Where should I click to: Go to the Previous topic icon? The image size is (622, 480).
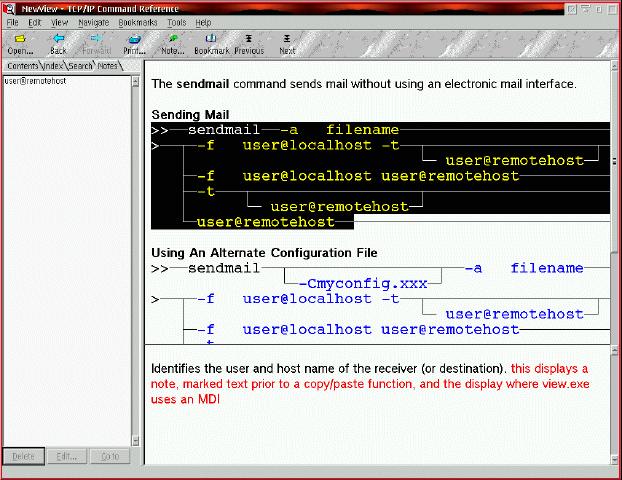coord(249,38)
